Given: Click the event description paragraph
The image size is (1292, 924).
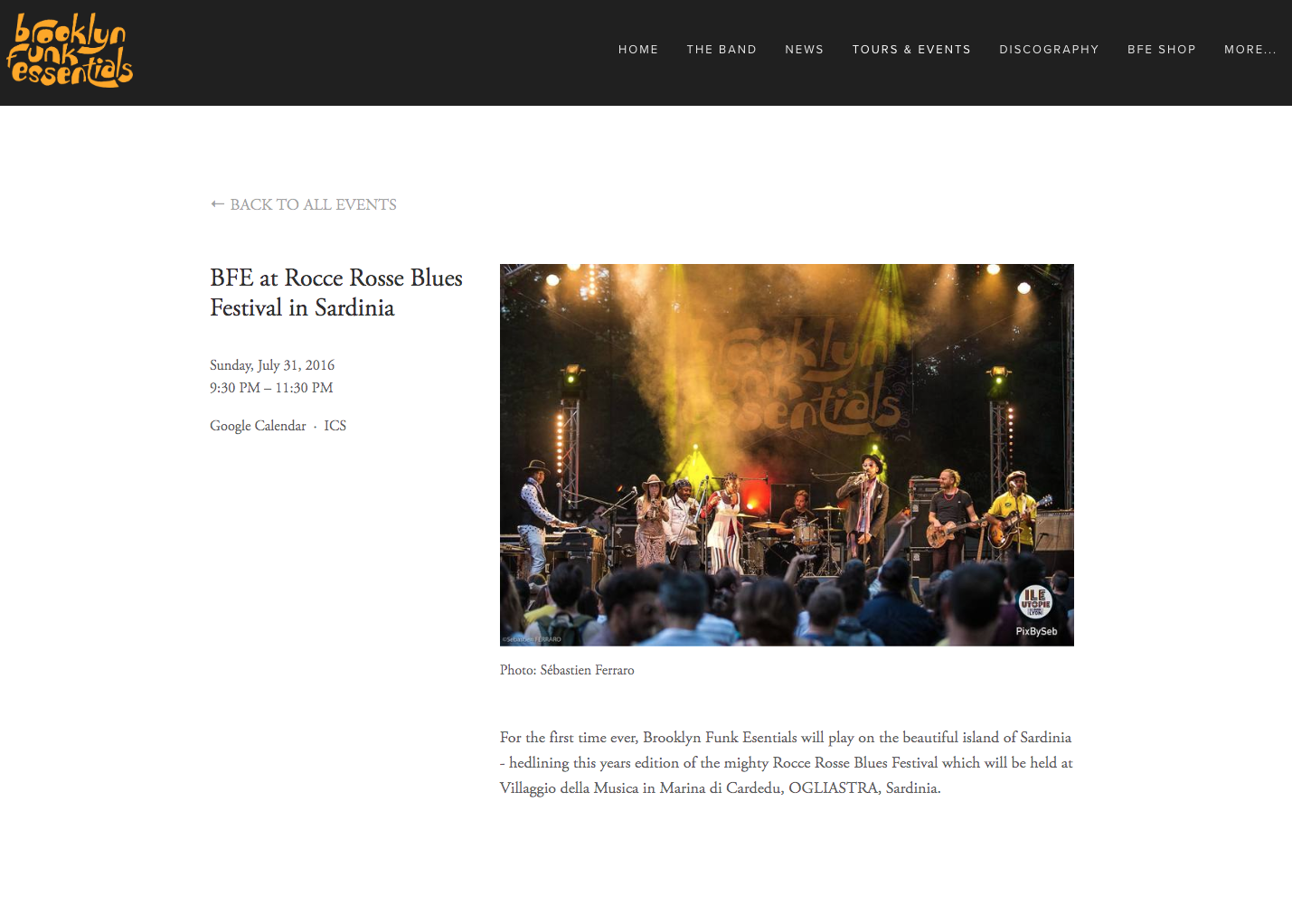Looking at the screenshot, I should [787, 762].
